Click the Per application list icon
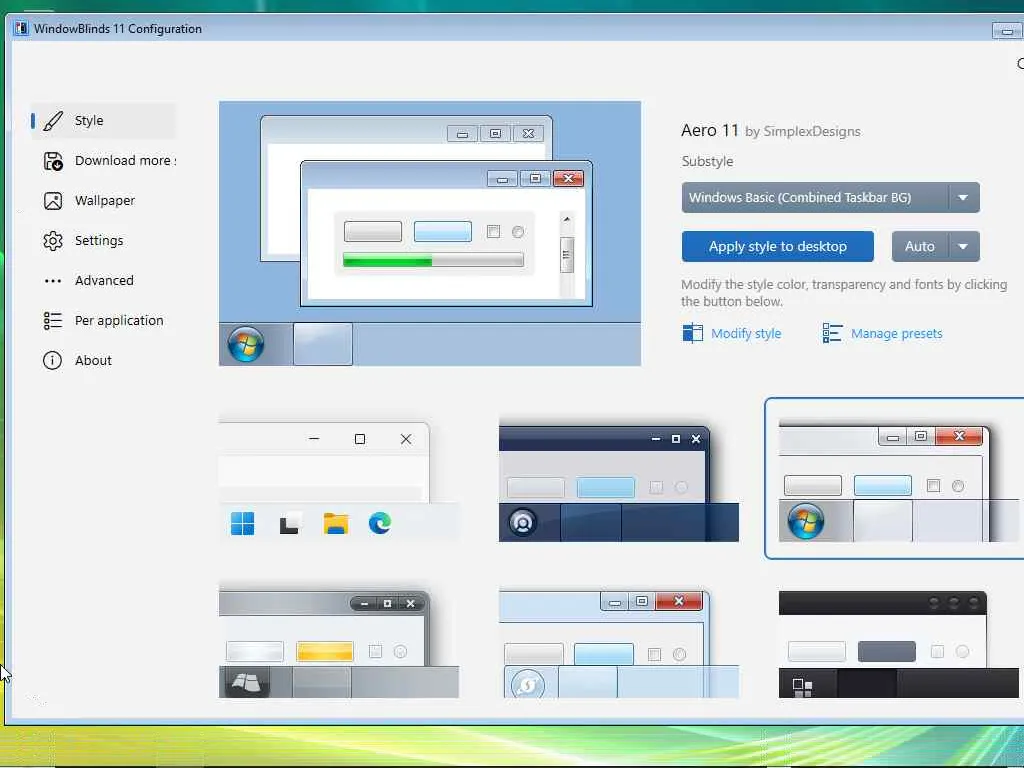1024x768 pixels. (x=53, y=321)
